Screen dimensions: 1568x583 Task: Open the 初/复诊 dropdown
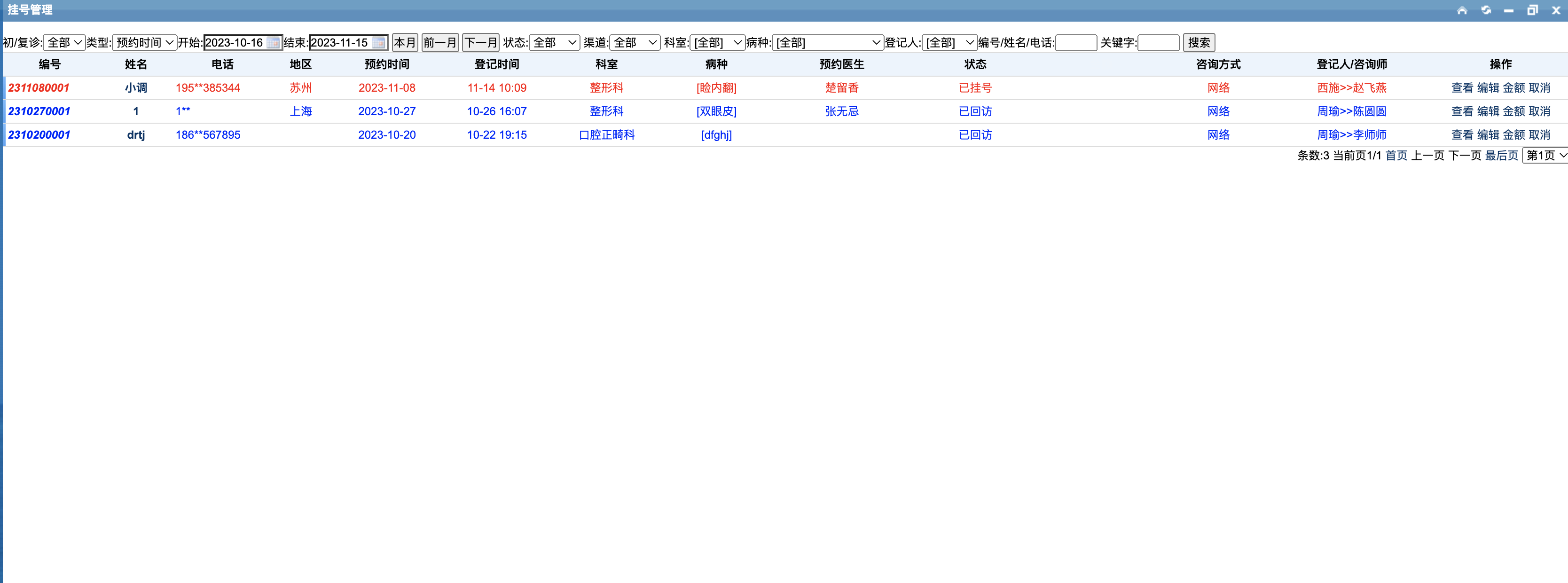(x=64, y=43)
